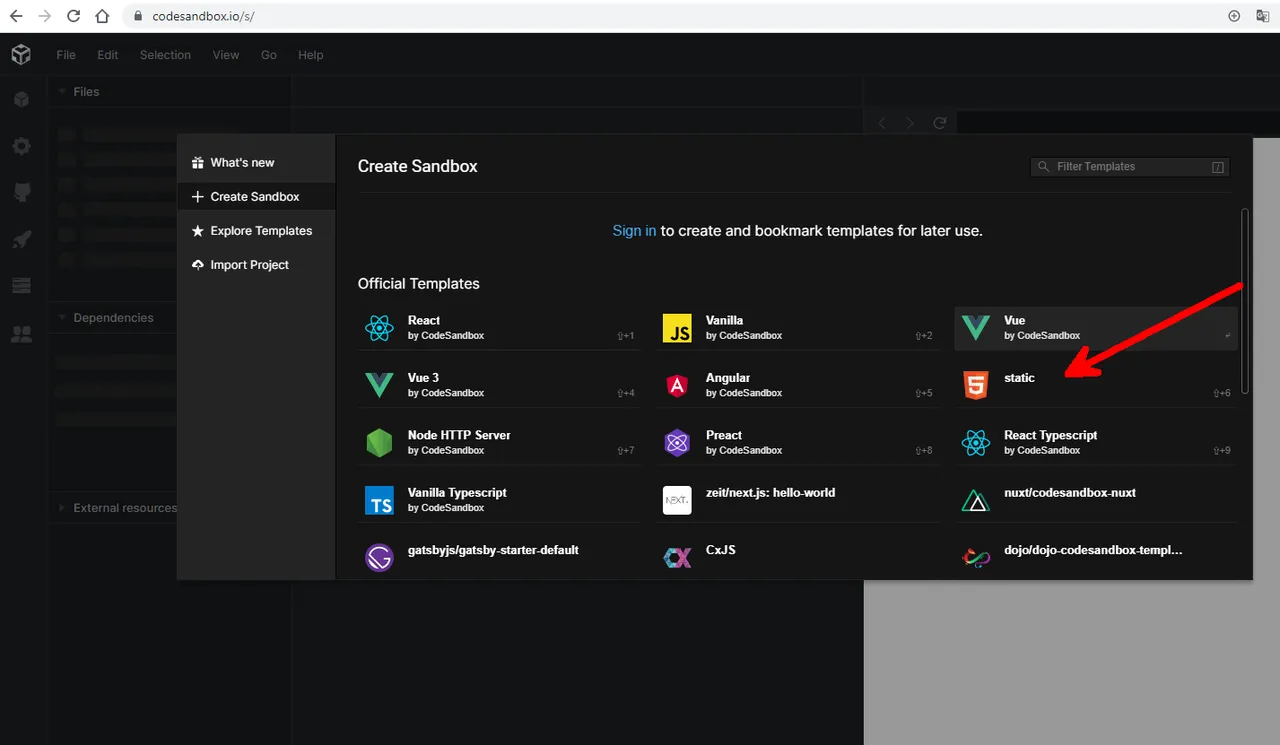Click the browser back arrow
The height and width of the screenshot is (745, 1280).
16,16
